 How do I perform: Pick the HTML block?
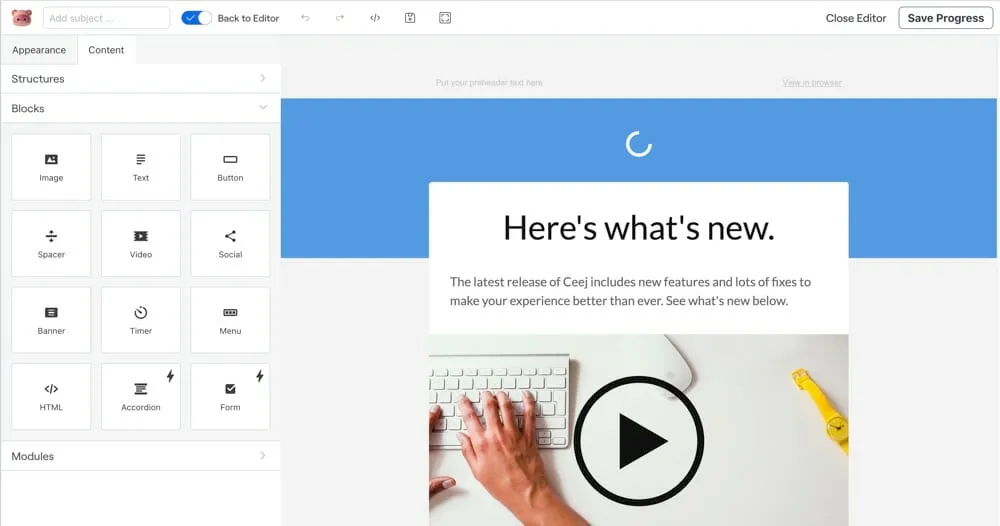pyautogui.click(x=51, y=396)
